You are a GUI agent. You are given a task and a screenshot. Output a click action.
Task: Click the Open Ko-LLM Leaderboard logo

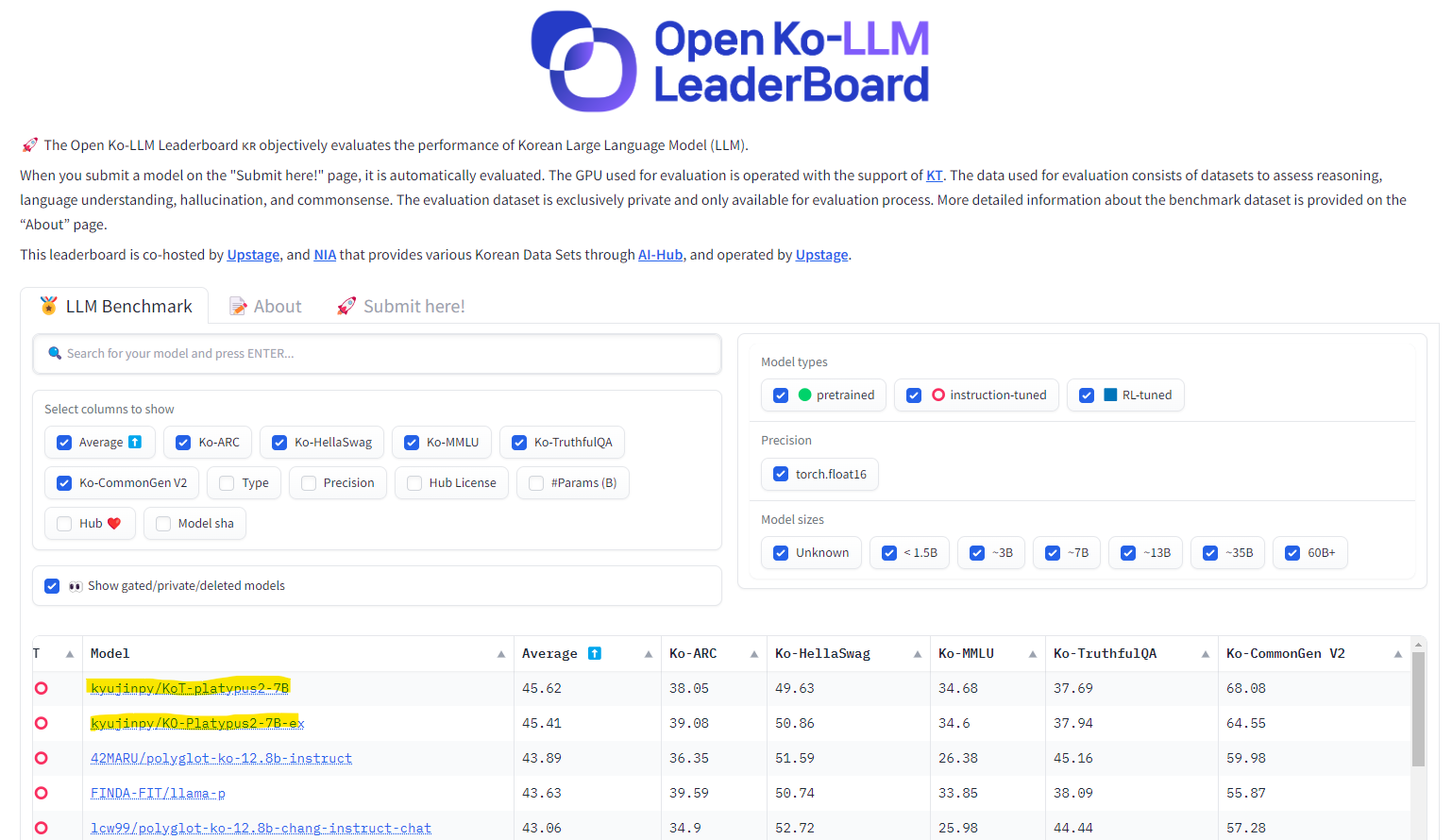[x=730, y=61]
